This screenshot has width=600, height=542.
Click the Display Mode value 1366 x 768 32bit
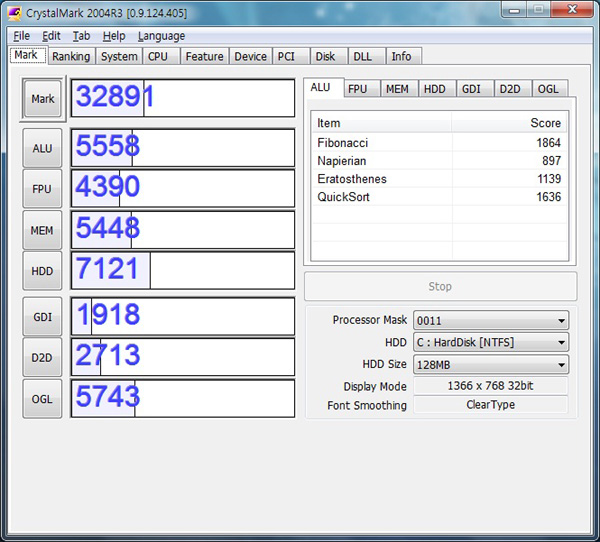(491, 385)
